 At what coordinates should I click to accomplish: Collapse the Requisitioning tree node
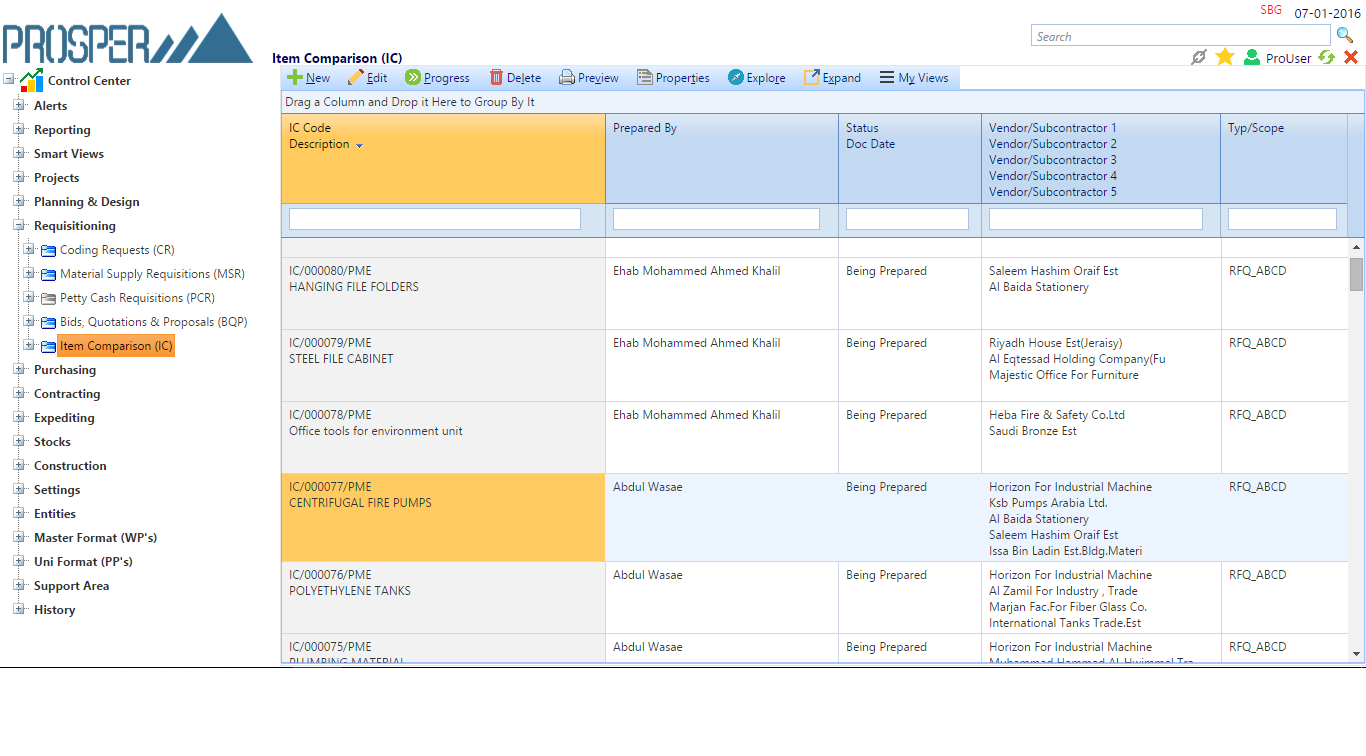[x=19, y=225]
